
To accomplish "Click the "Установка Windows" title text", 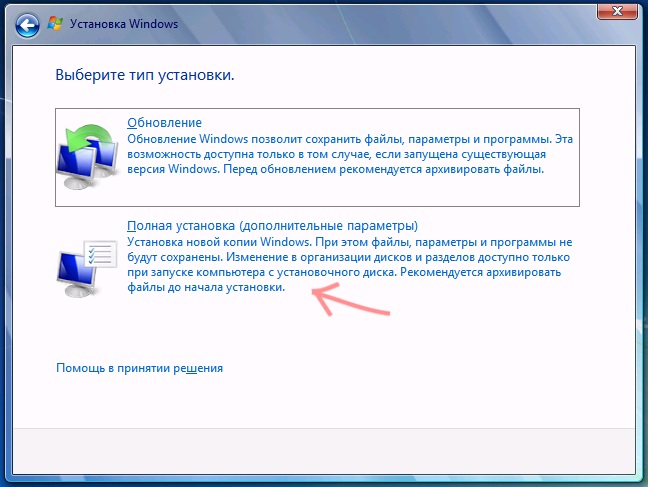I will [x=124, y=24].
